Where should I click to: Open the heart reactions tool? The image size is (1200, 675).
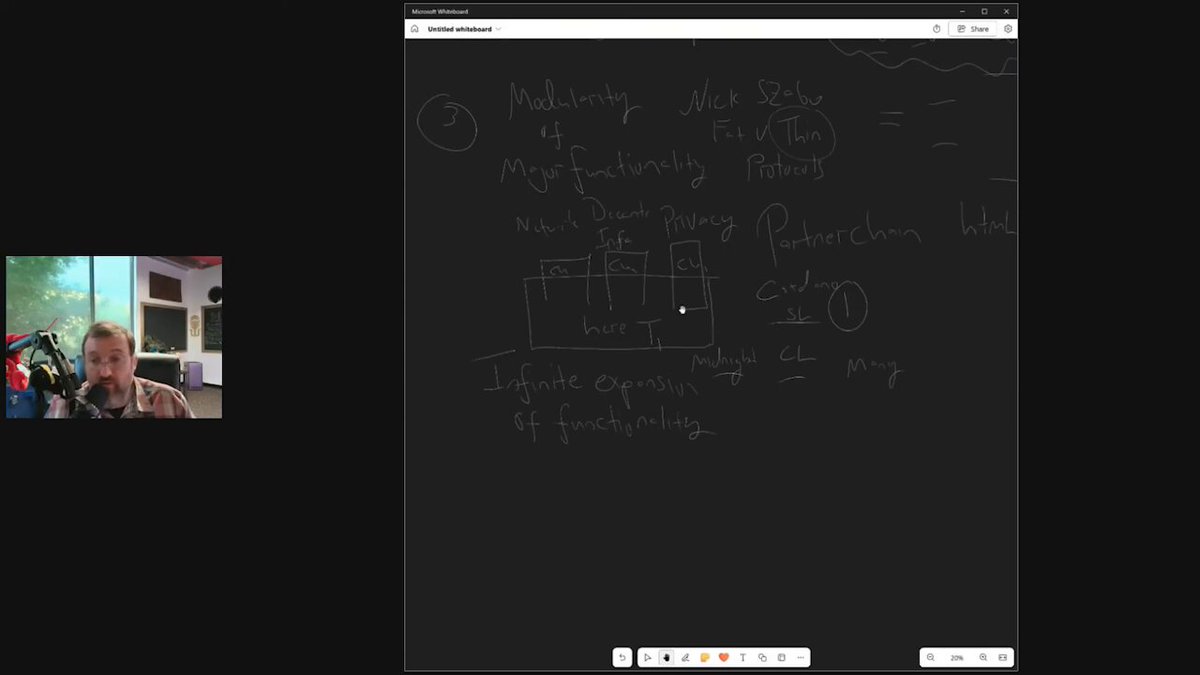pos(724,657)
